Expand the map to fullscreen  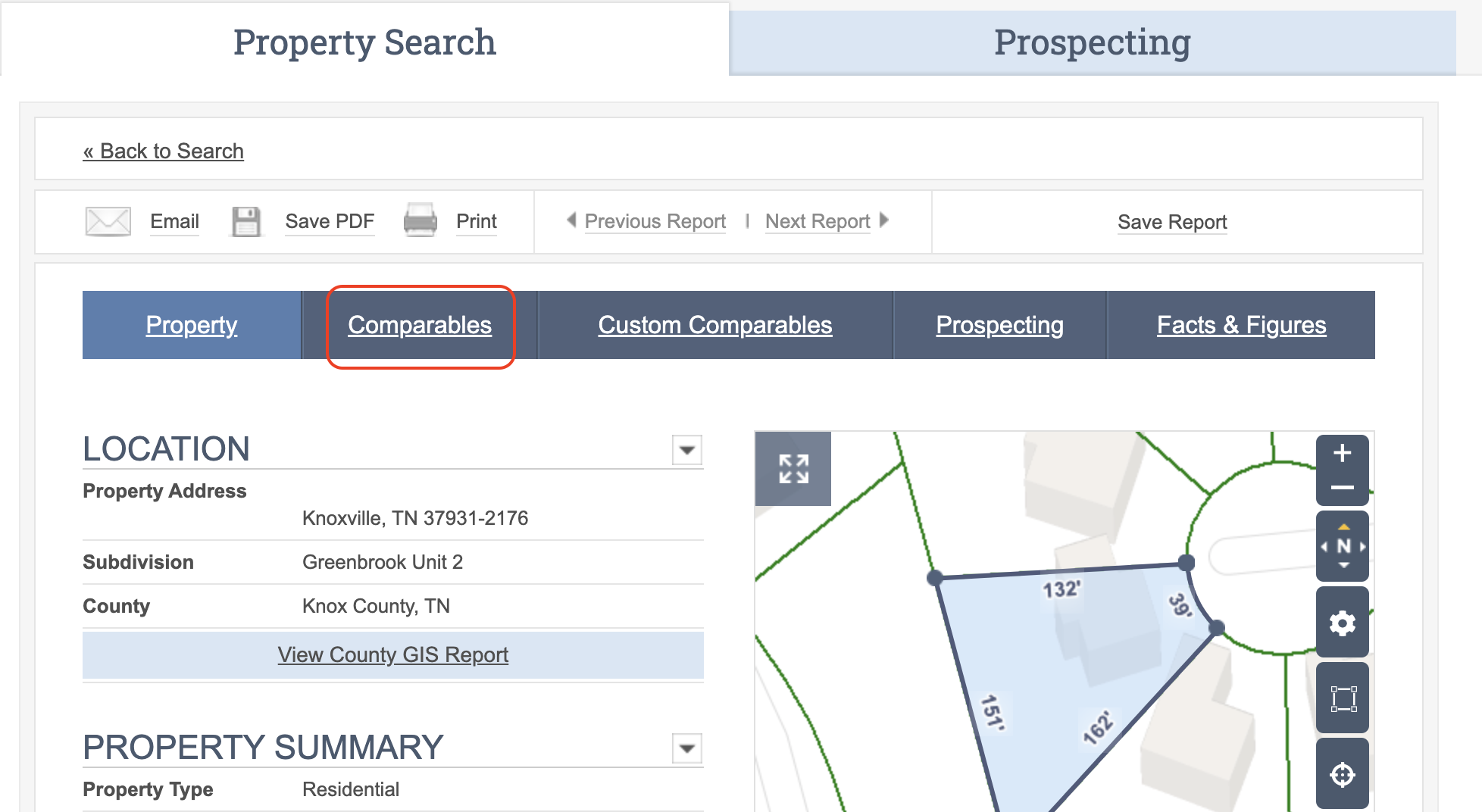click(x=793, y=469)
